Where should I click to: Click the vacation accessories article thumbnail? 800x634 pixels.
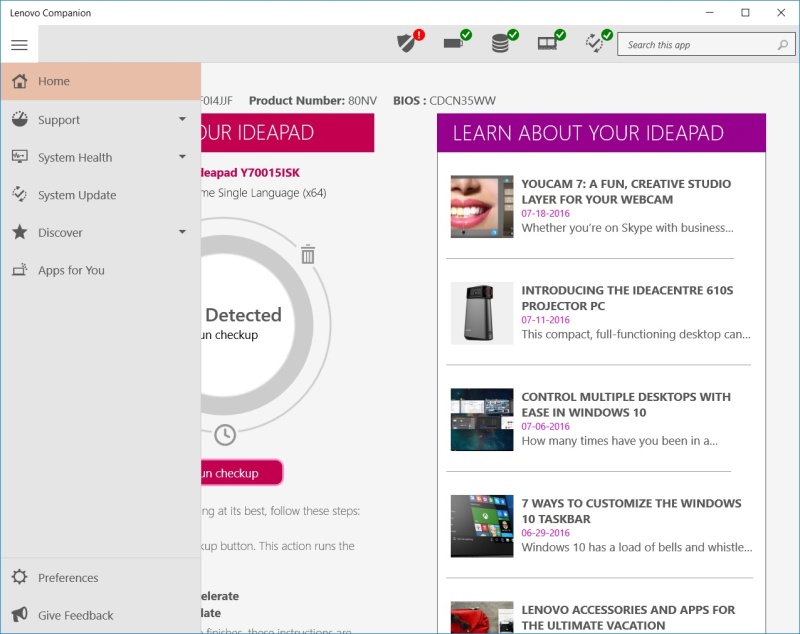(x=482, y=618)
